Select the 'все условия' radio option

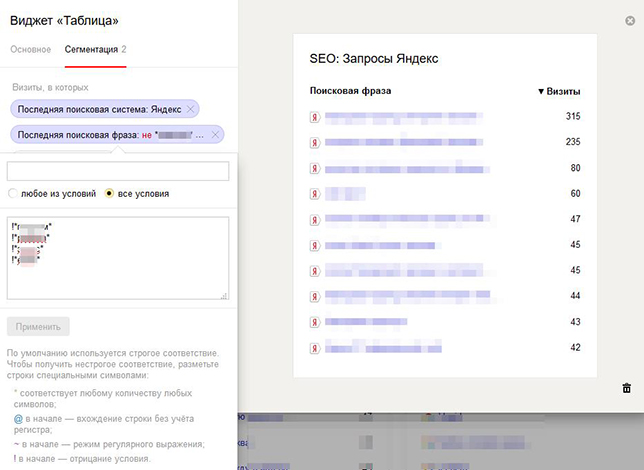point(109,193)
